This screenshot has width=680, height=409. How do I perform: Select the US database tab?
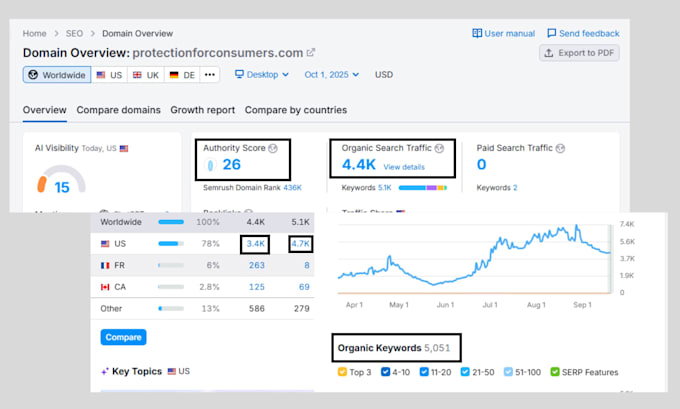(x=109, y=75)
